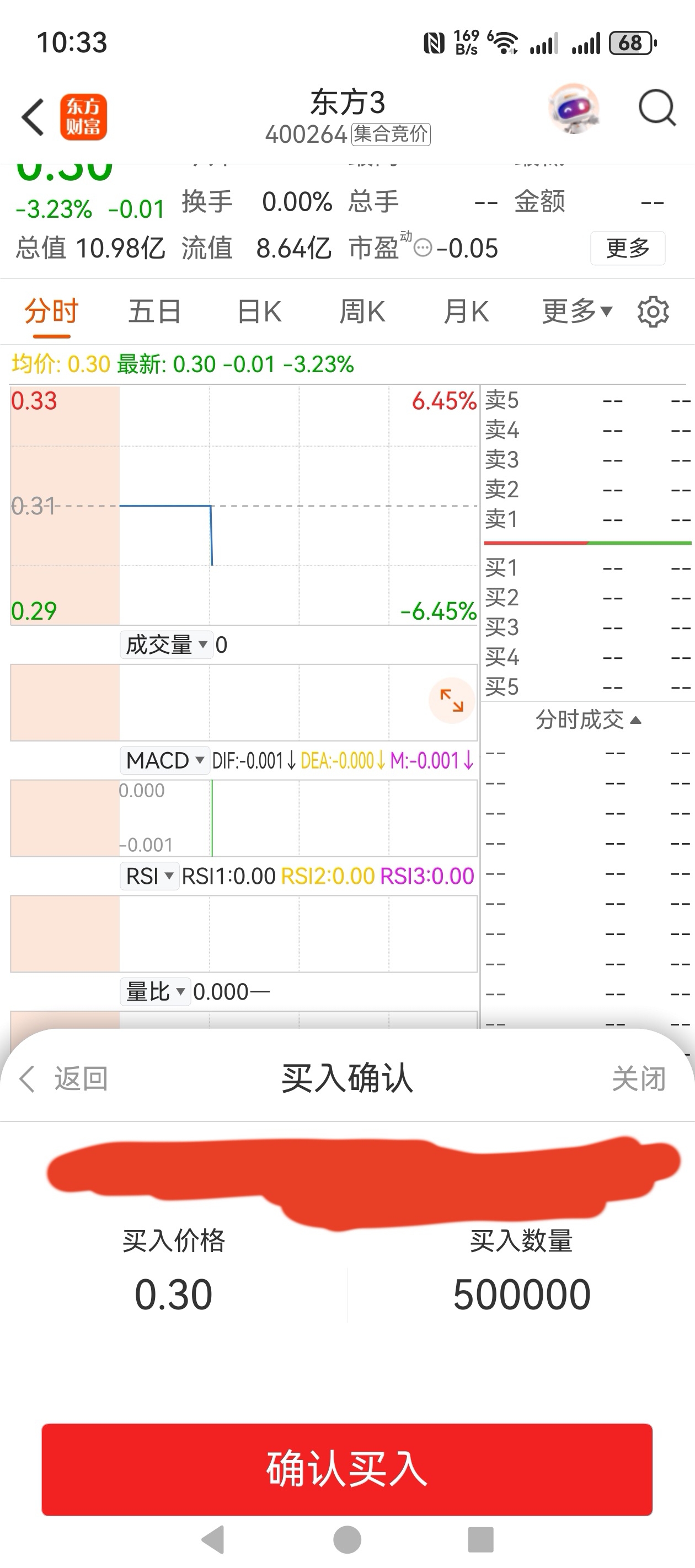Viewport: 695px width, 1568px height.
Task: Switch to the 五日 chart tab
Action: click(154, 312)
